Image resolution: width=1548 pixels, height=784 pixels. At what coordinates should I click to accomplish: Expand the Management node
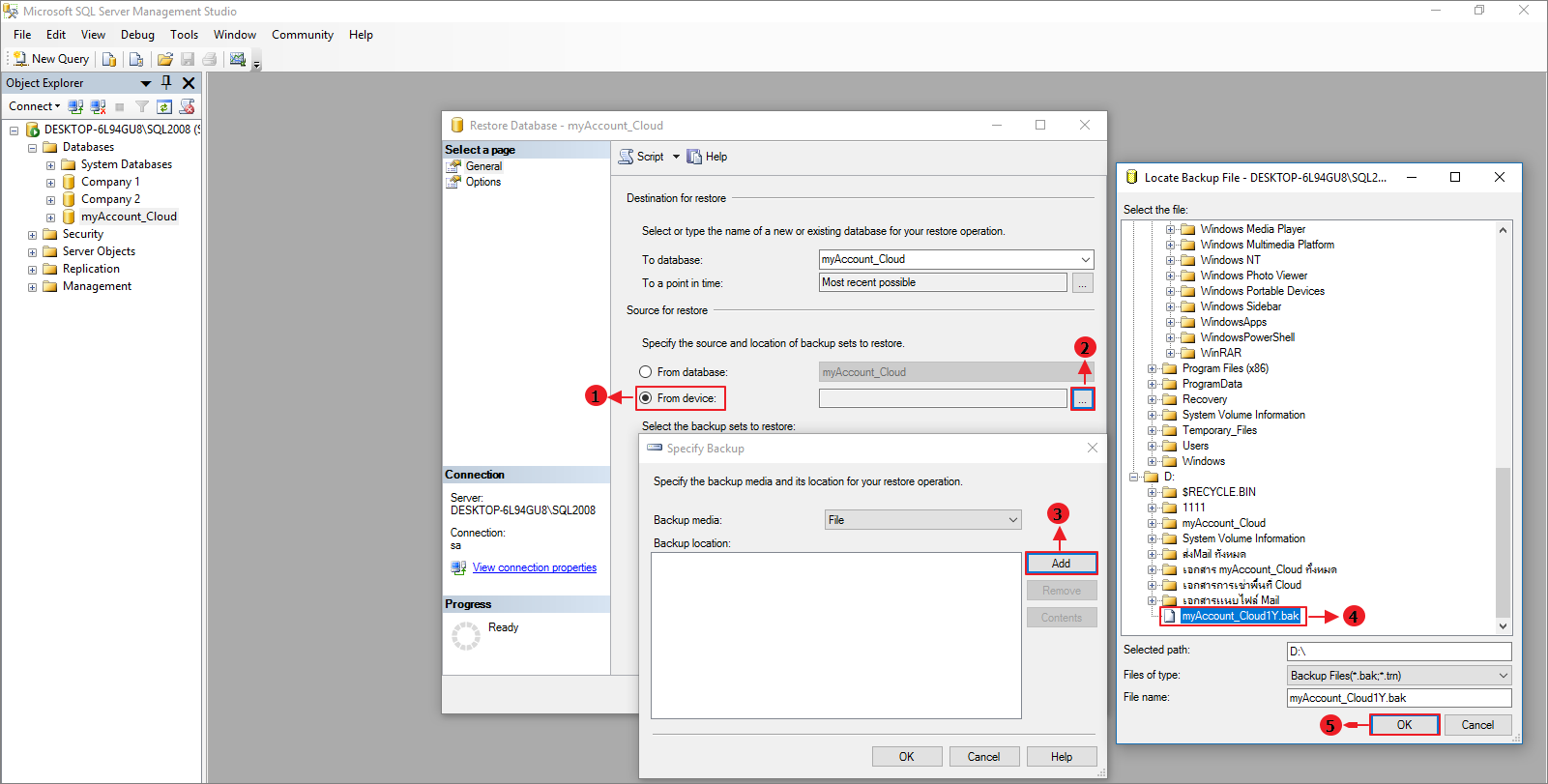(x=32, y=287)
